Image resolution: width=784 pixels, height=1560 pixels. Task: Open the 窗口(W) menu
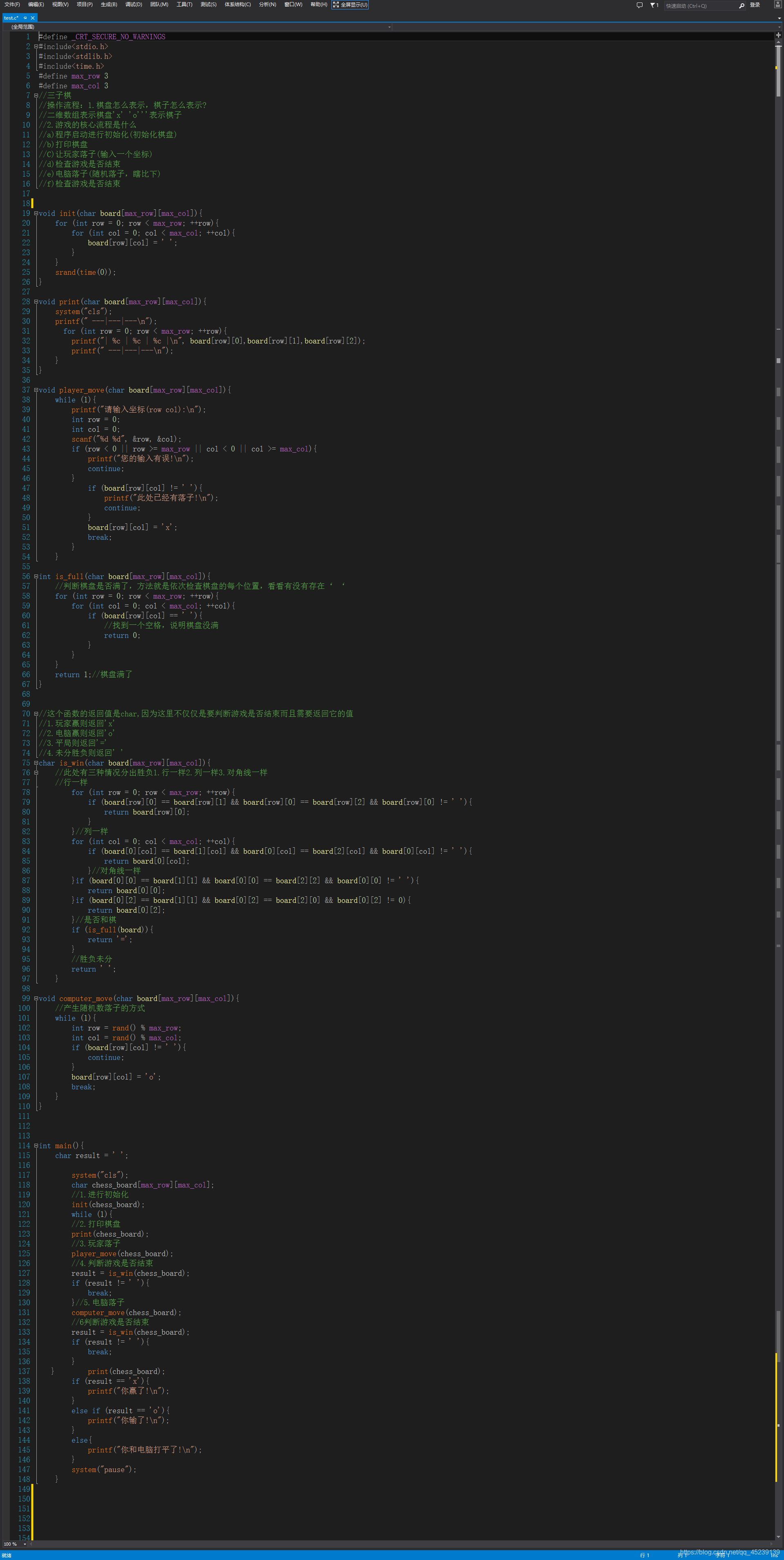click(x=293, y=5)
